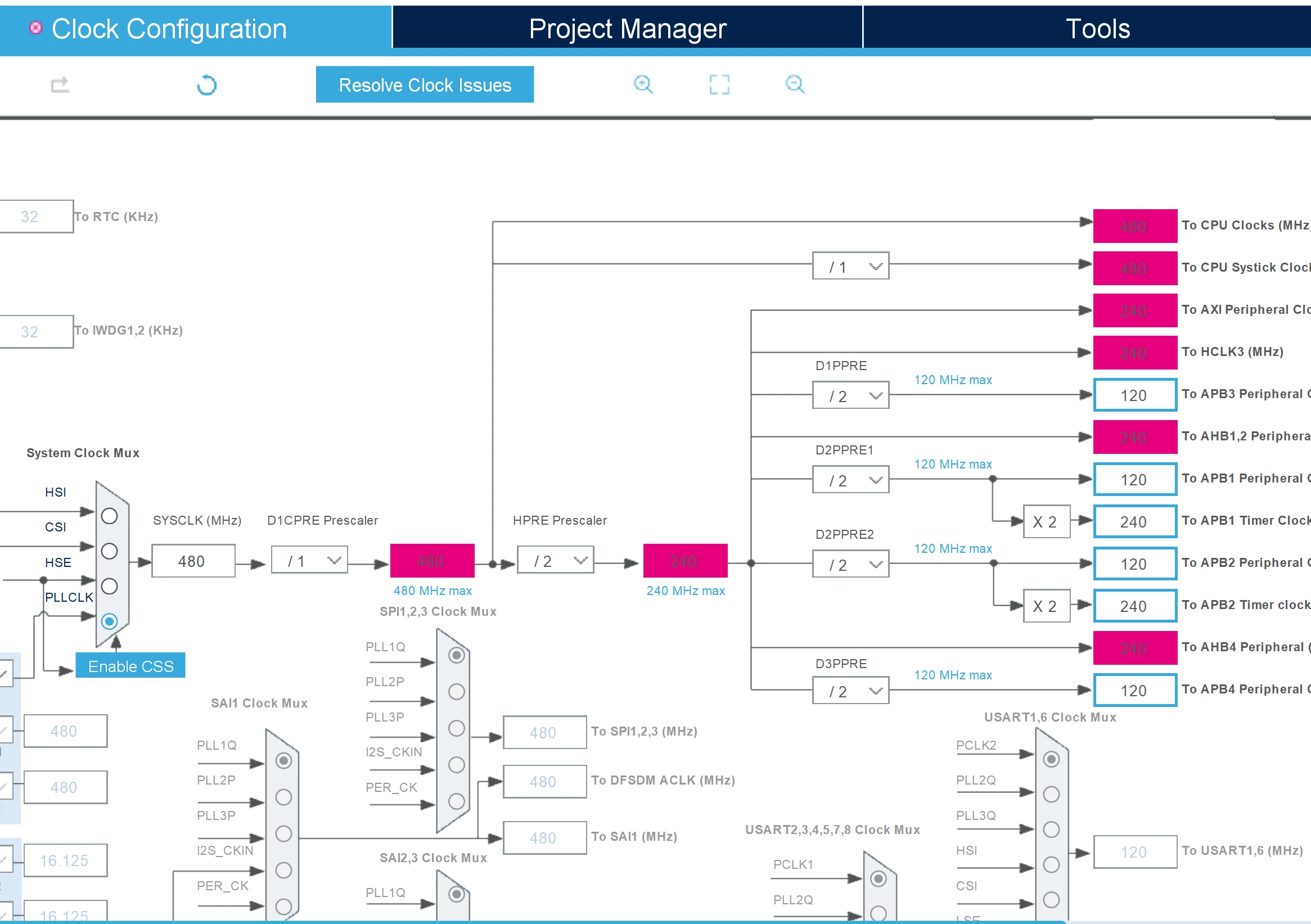This screenshot has width=1311, height=924.
Task: Click the magenta CPU Clocks 480 box
Action: coord(1135,226)
